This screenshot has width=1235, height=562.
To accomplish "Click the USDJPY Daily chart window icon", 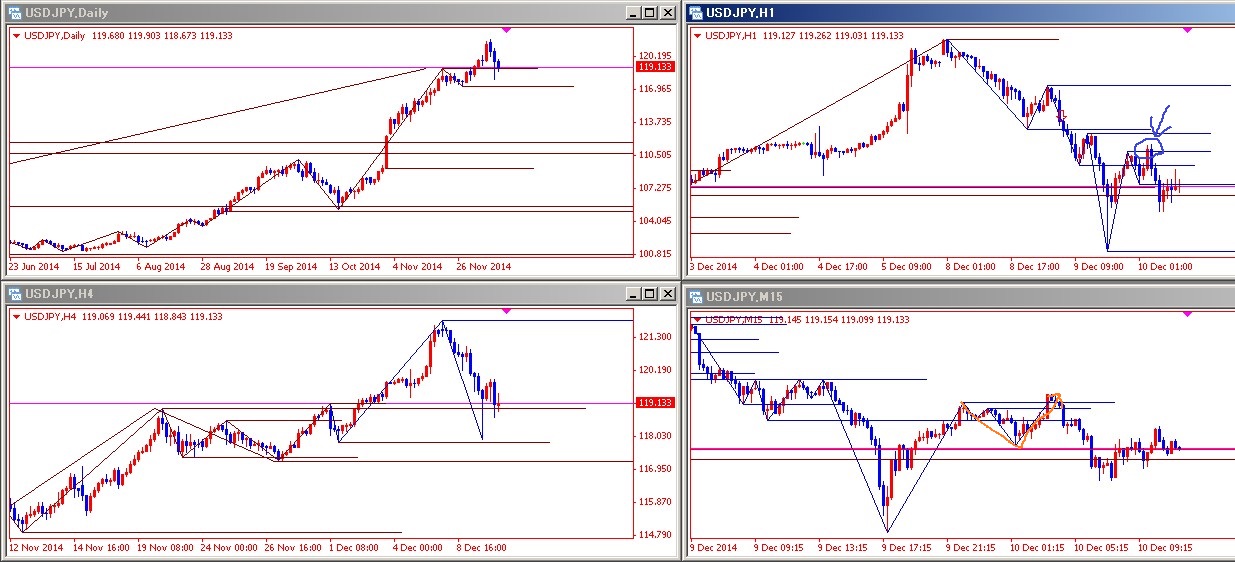I will [x=12, y=13].
